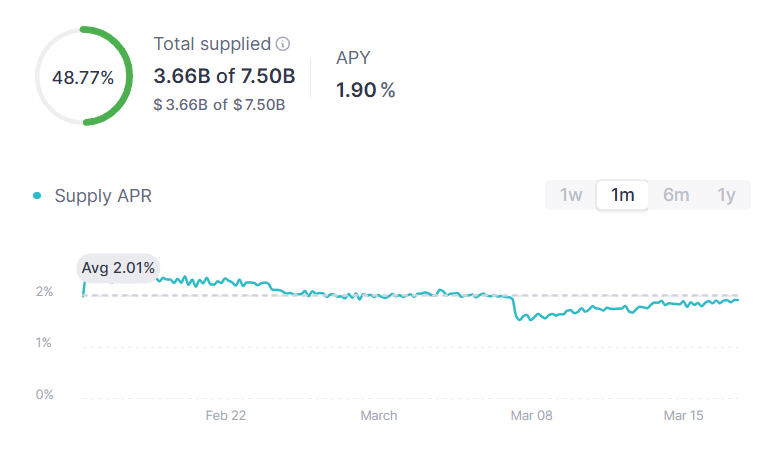Click the $ 3.66B of $ 7.50B value
Screen dimensions: 761x459
pyautogui.click(x=219, y=104)
